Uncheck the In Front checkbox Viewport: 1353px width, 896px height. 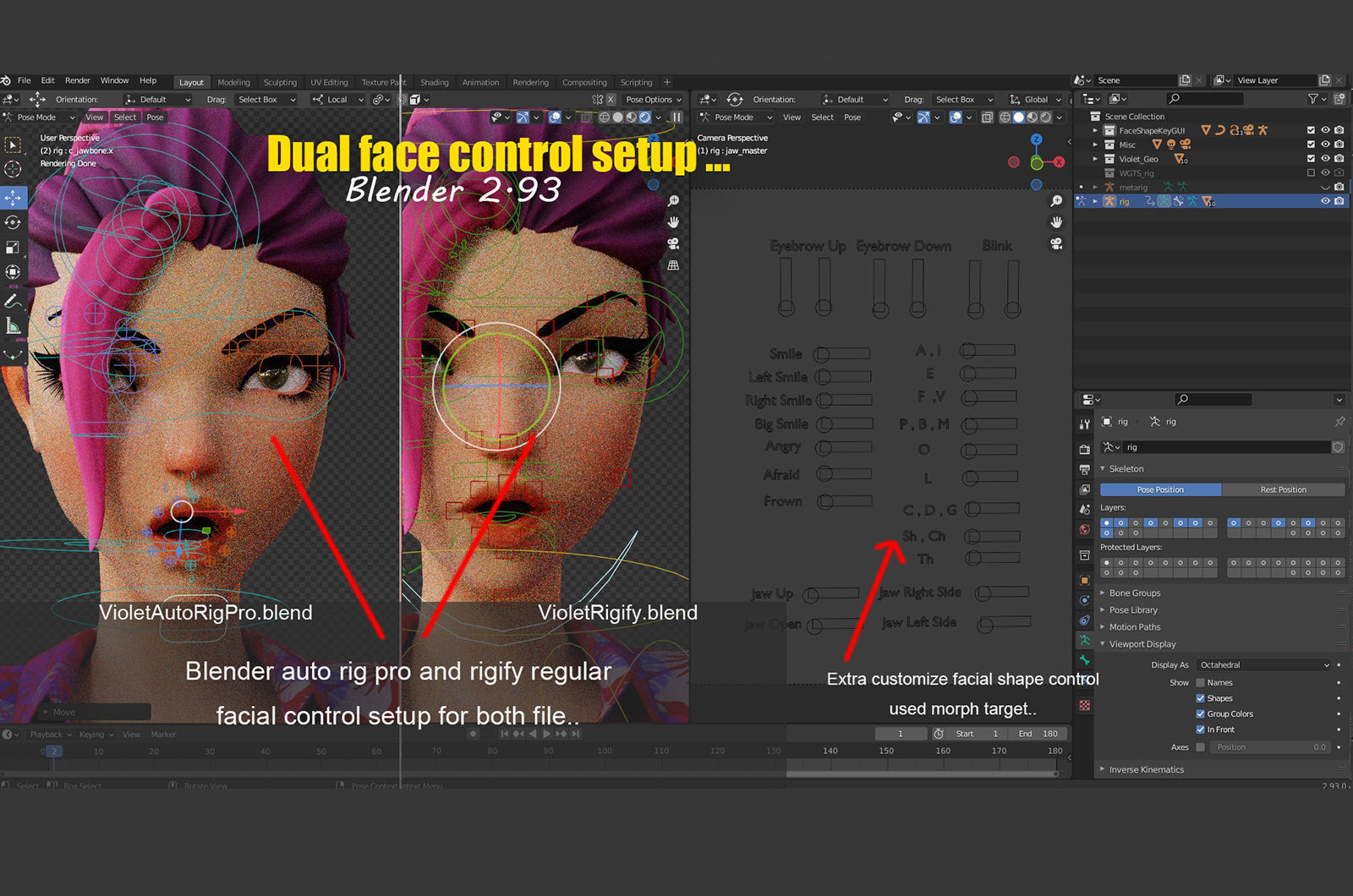click(x=1200, y=729)
